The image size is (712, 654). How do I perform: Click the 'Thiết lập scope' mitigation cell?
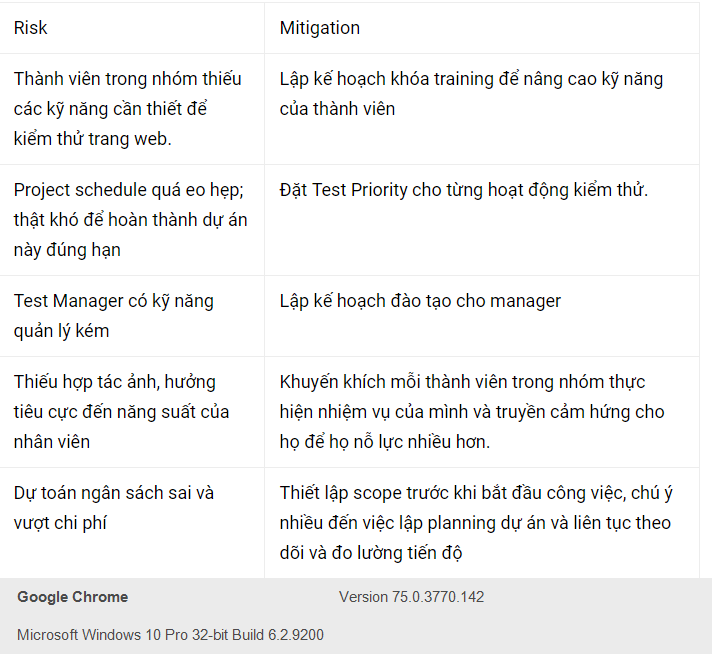tap(475, 523)
